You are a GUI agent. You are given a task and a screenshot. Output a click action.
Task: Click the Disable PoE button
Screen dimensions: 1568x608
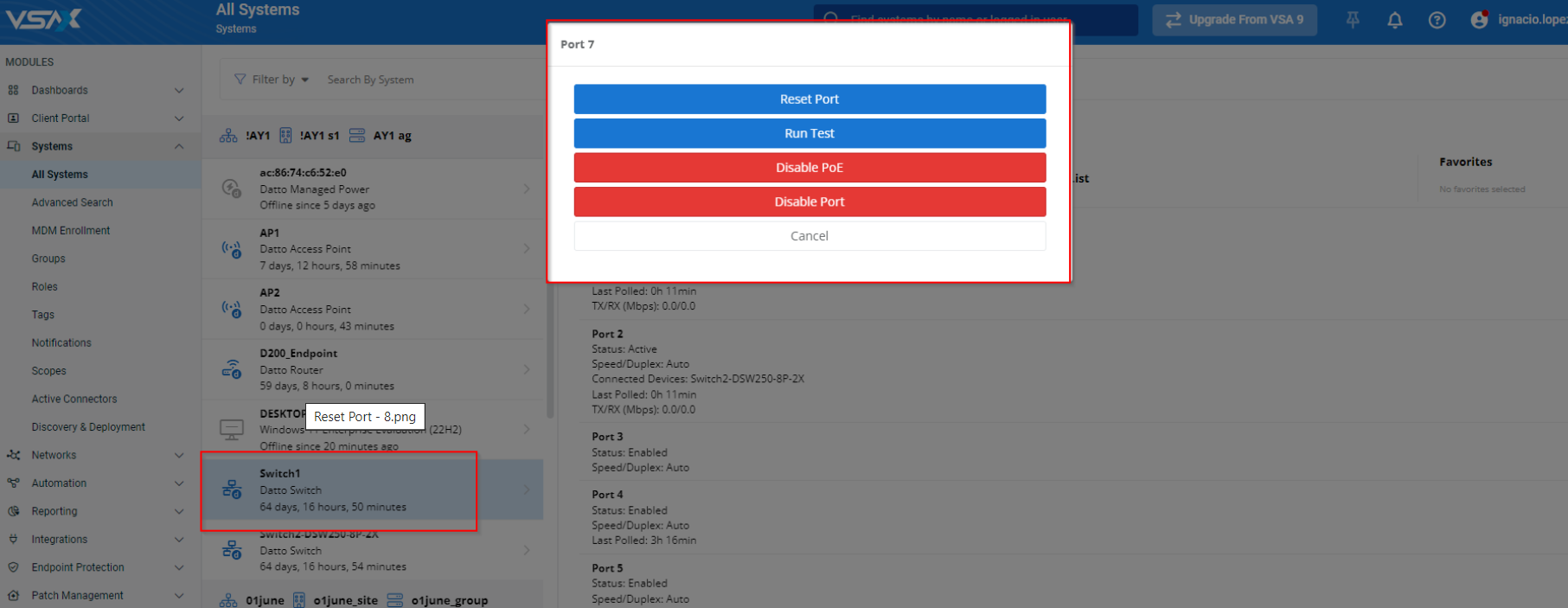[x=810, y=168]
